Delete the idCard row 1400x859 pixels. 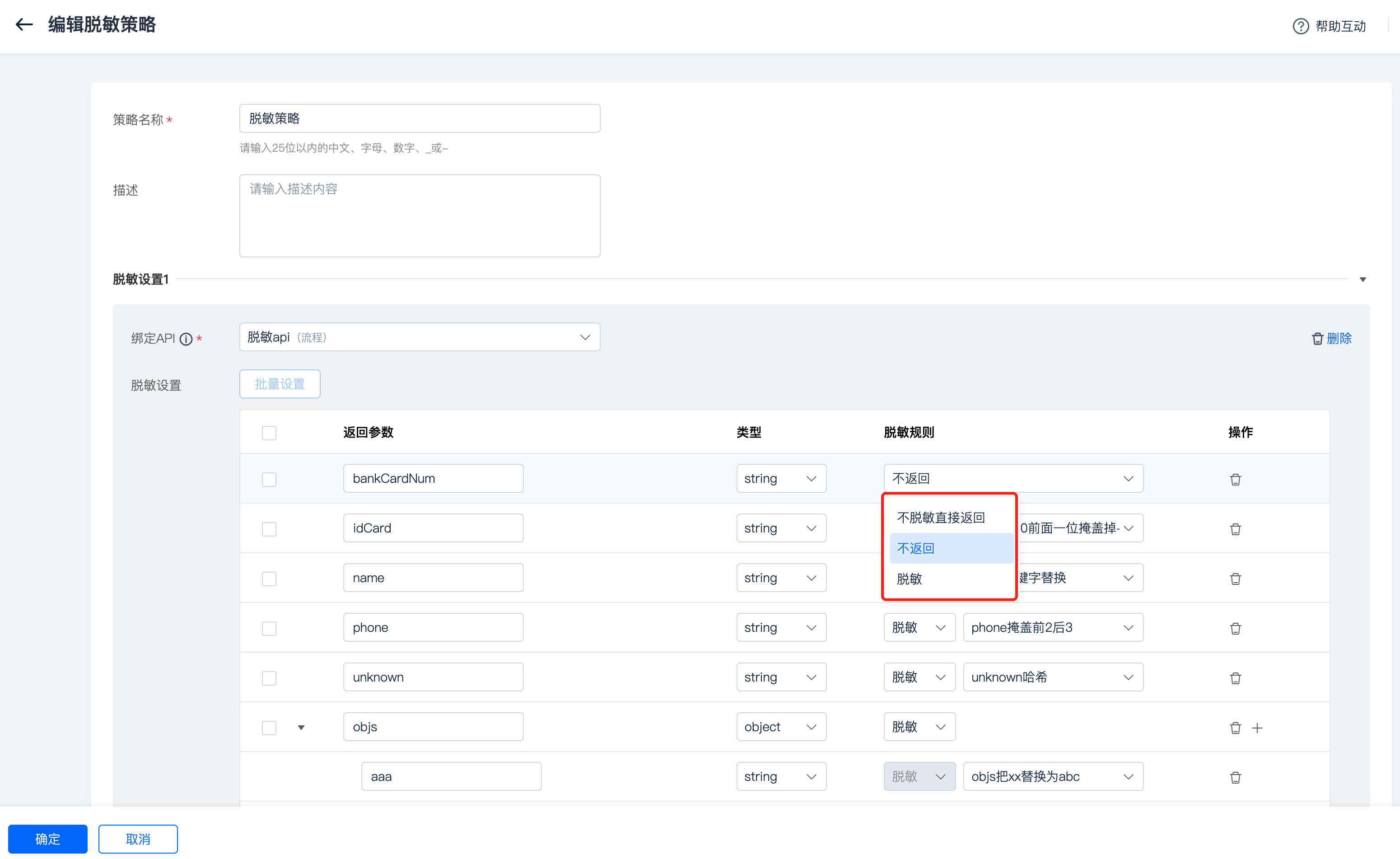pyautogui.click(x=1235, y=529)
